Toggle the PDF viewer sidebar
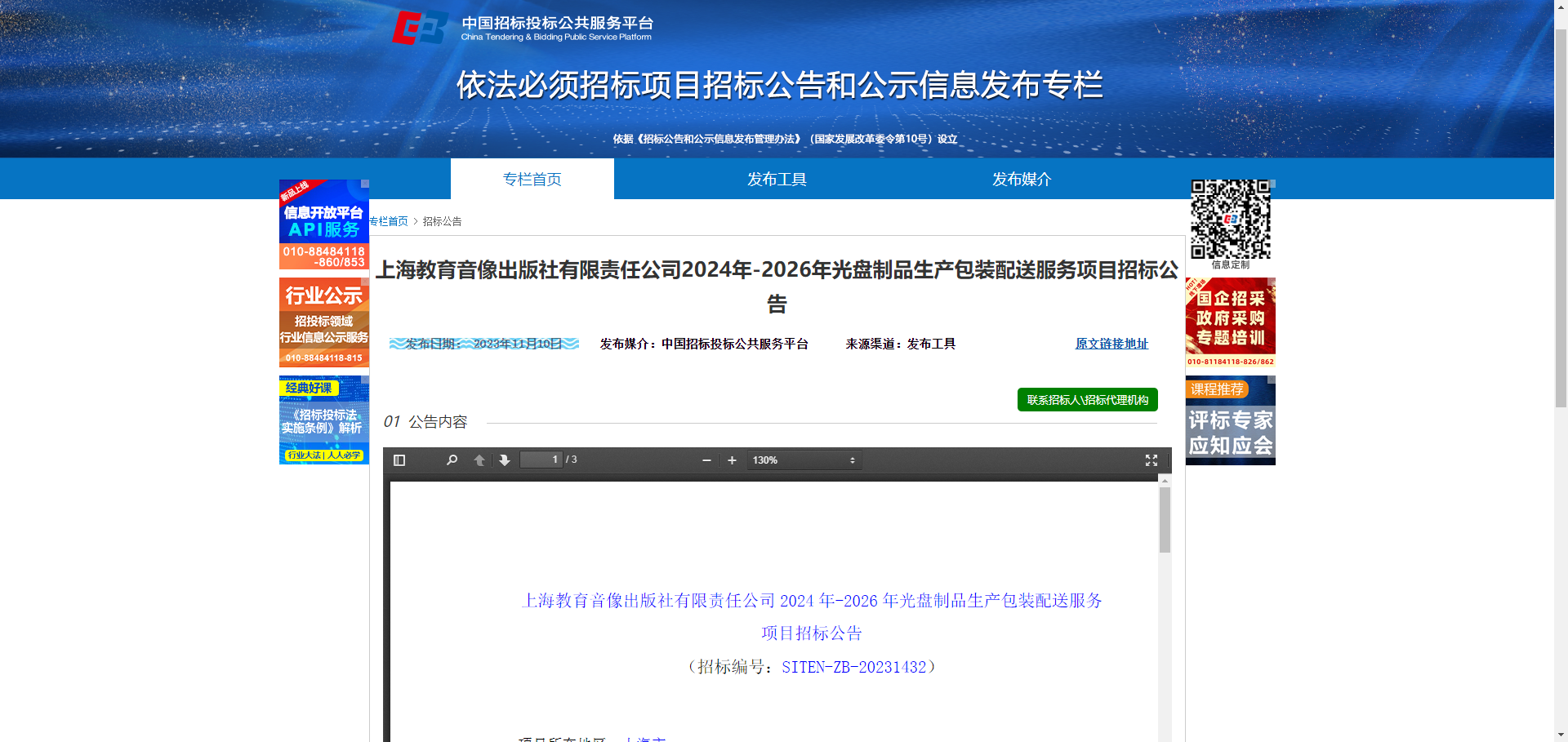Screen dimensions: 1568x742 click(399, 460)
